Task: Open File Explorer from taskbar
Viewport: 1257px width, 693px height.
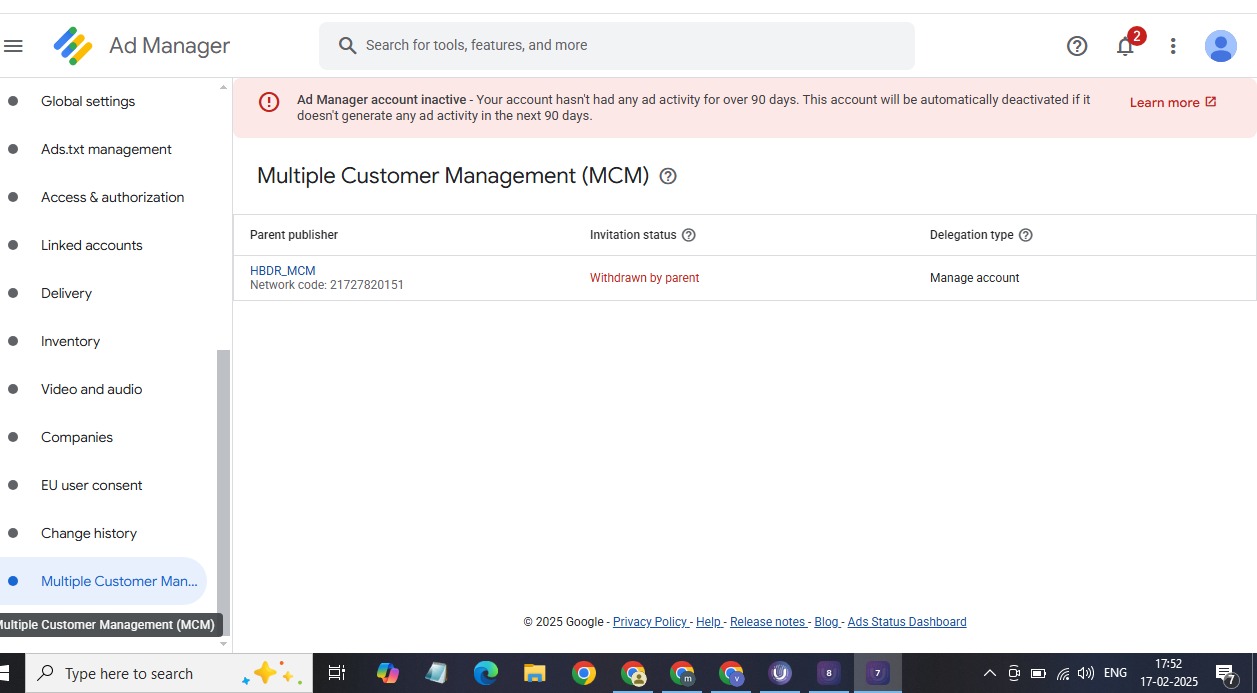Action: 535,673
